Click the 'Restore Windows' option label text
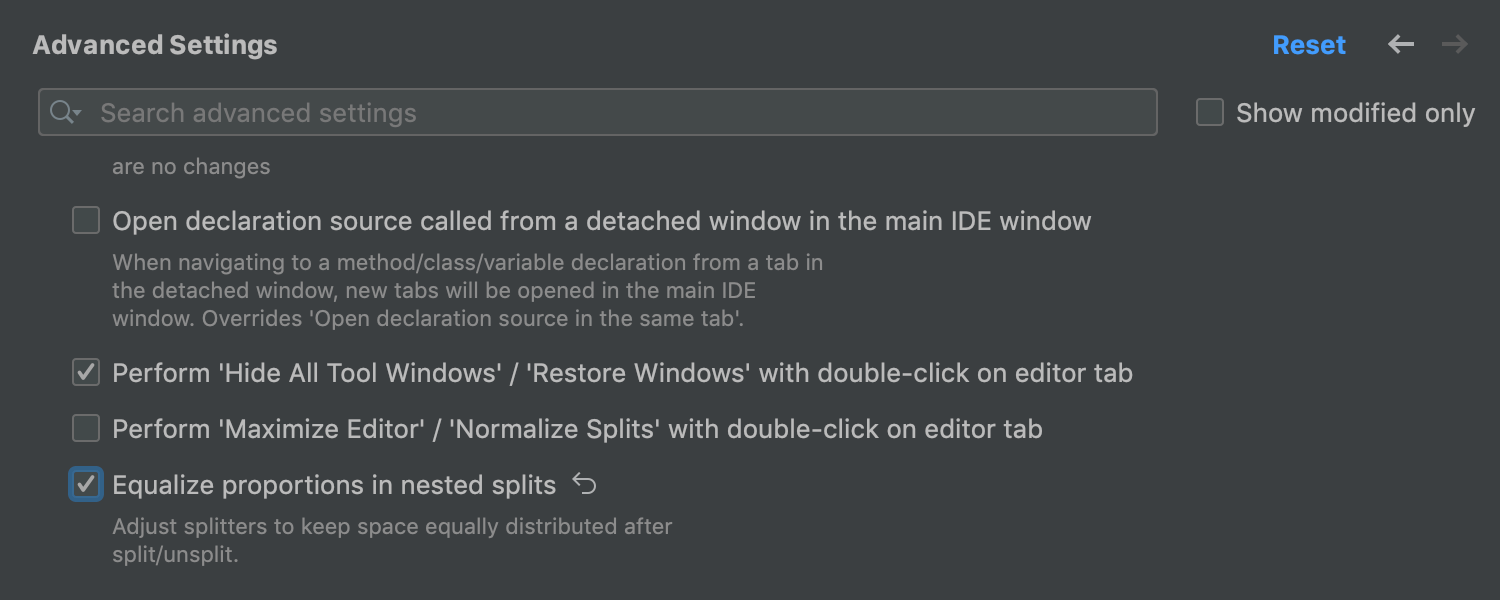The height and width of the screenshot is (600, 1500). [622, 373]
